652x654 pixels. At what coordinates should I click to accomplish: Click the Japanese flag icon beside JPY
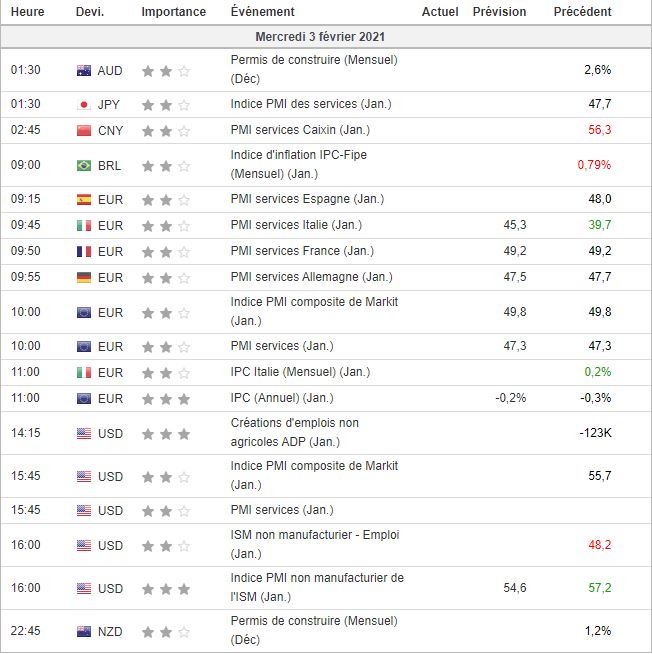(84, 104)
